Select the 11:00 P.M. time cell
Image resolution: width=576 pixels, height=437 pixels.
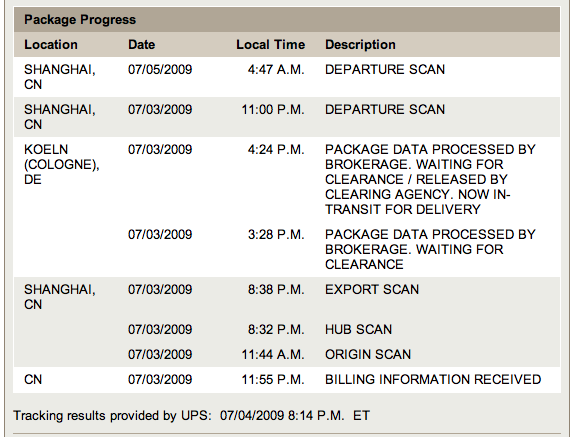[273, 109]
